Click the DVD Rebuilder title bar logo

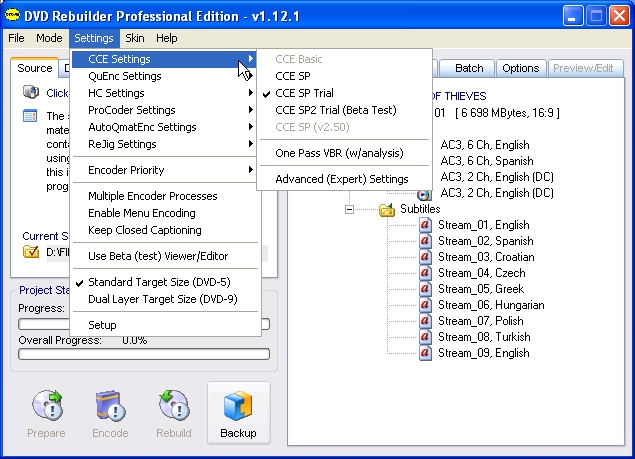pyautogui.click(x=12, y=15)
